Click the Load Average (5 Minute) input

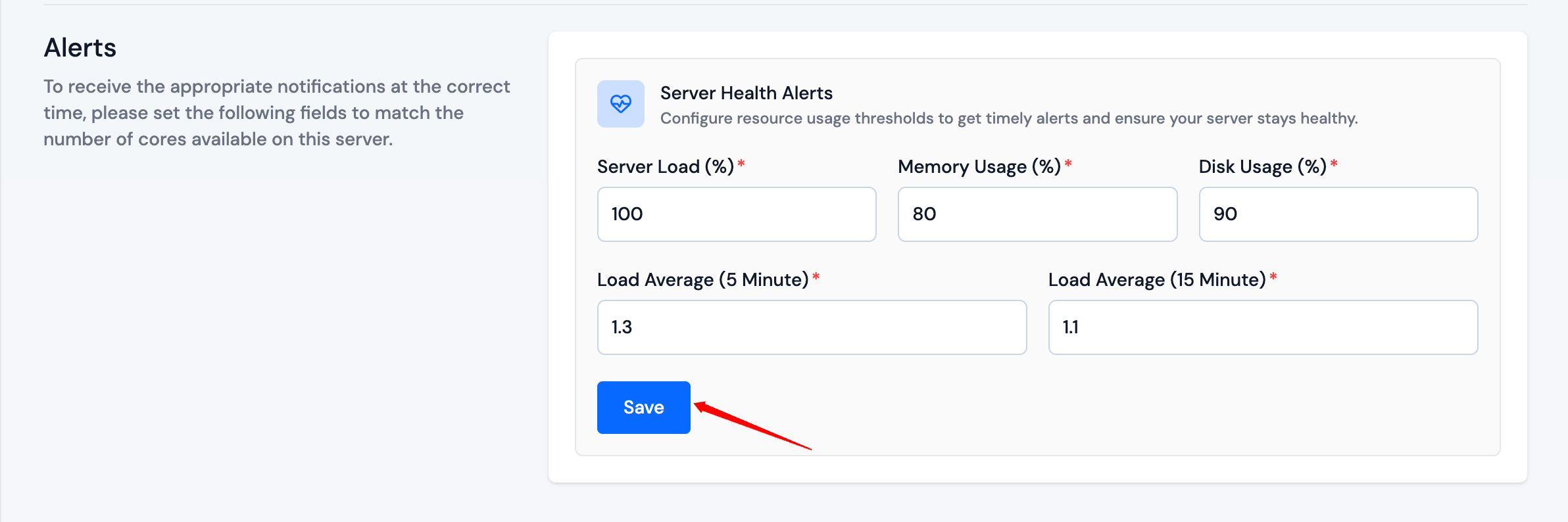point(811,327)
